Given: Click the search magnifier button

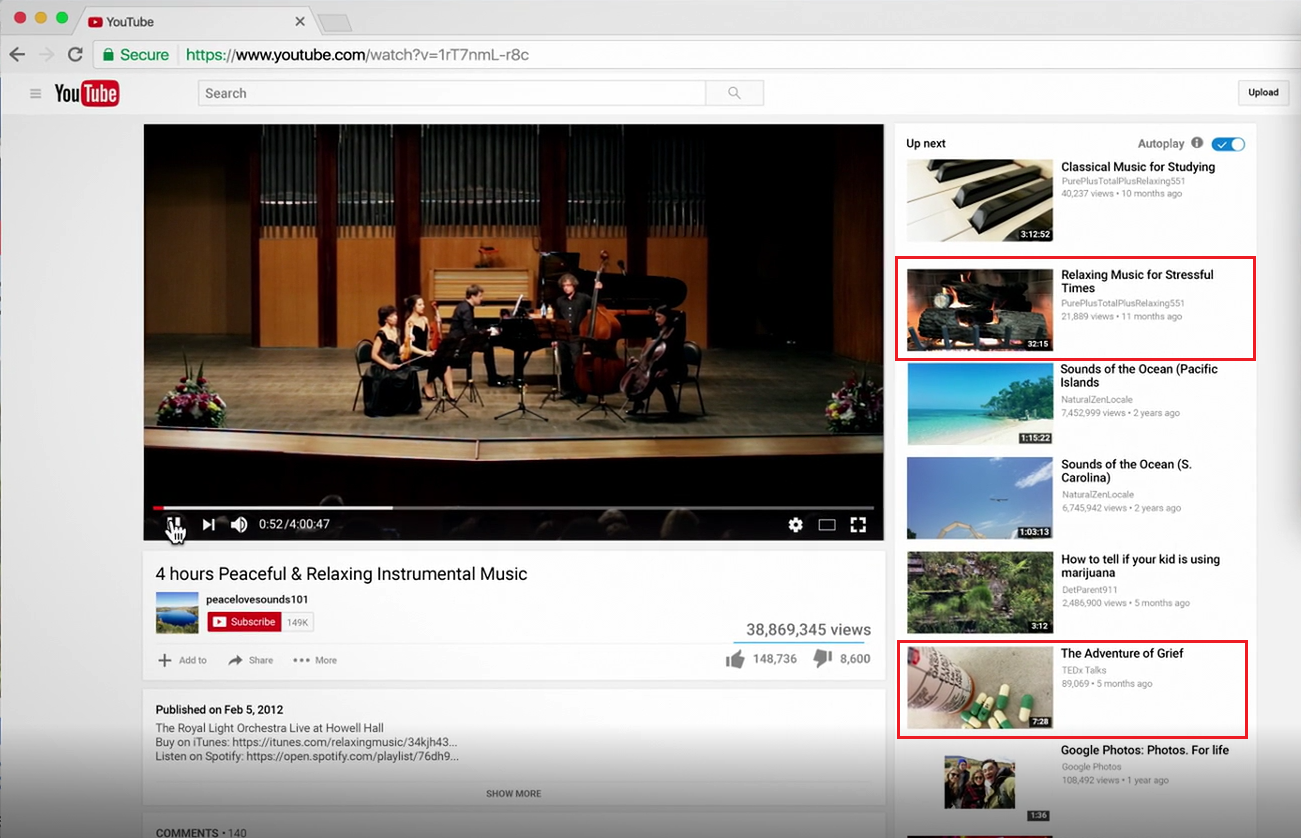Looking at the screenshot, I should coord(734,93).
